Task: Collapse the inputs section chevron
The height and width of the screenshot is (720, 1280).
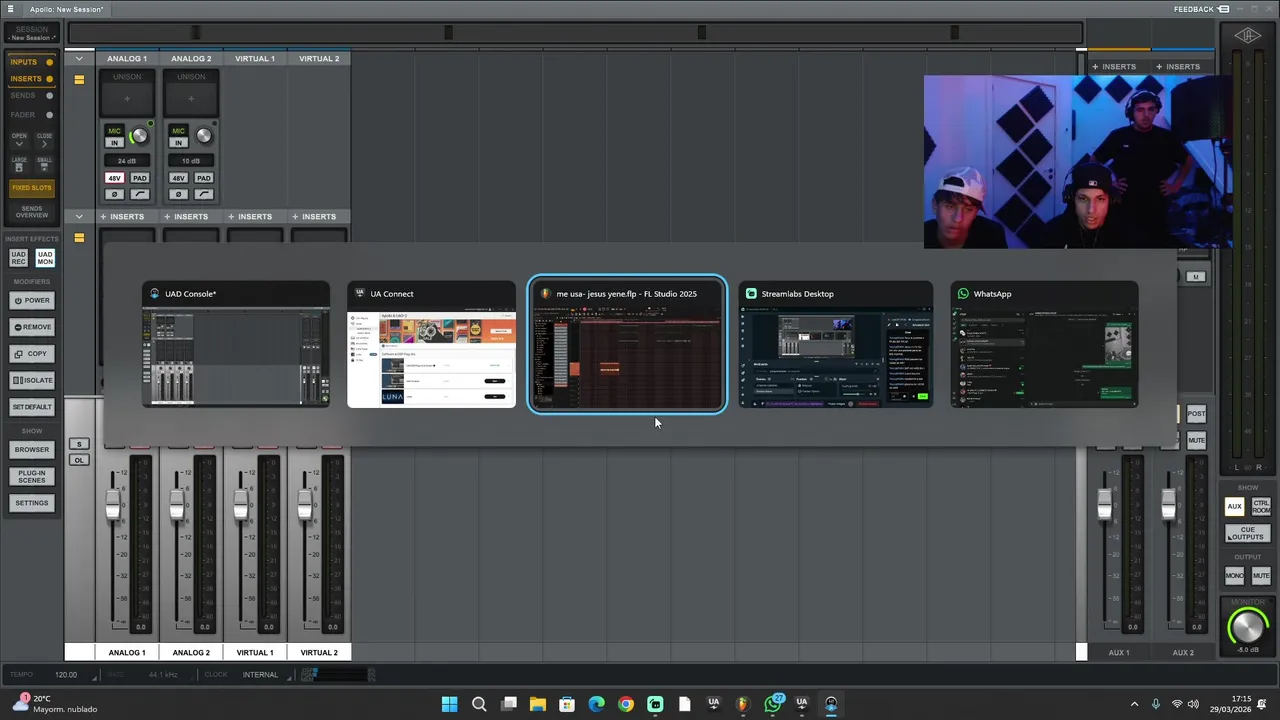Action: tap(79, 59)
